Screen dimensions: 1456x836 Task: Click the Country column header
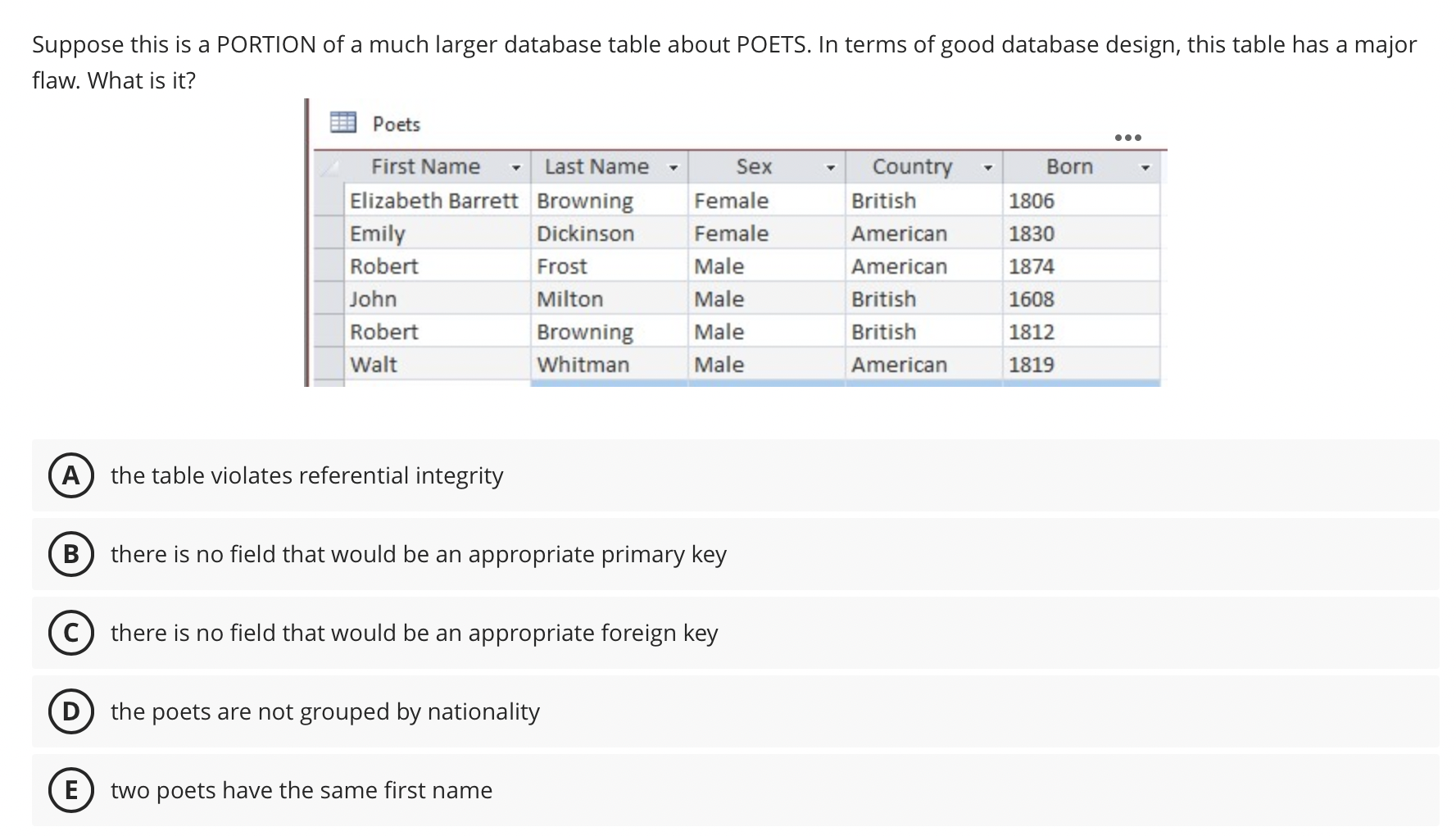(x=913, y=166)
